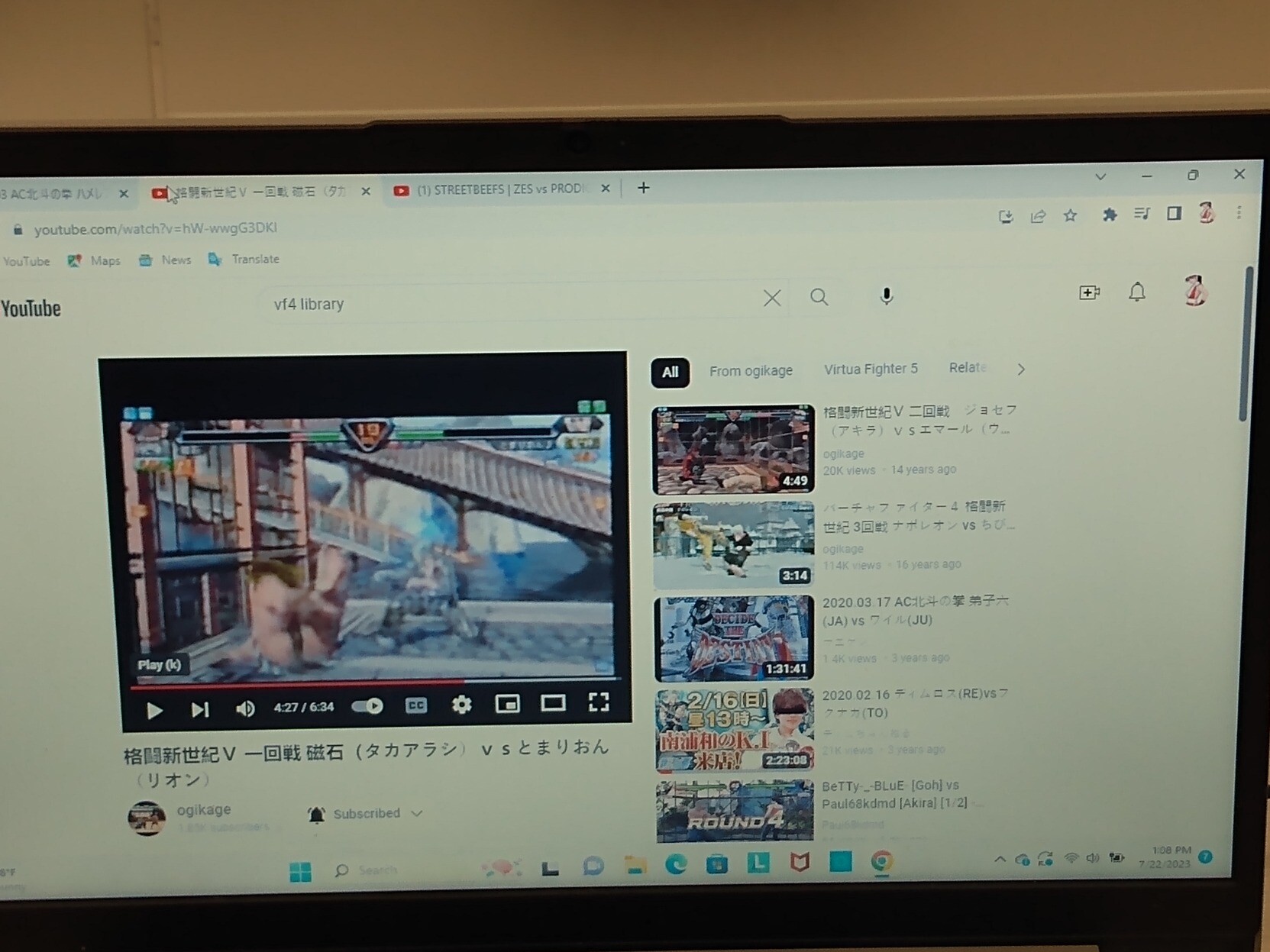Click the play button in video player
Screen dimensions: 1270x952
153,710
